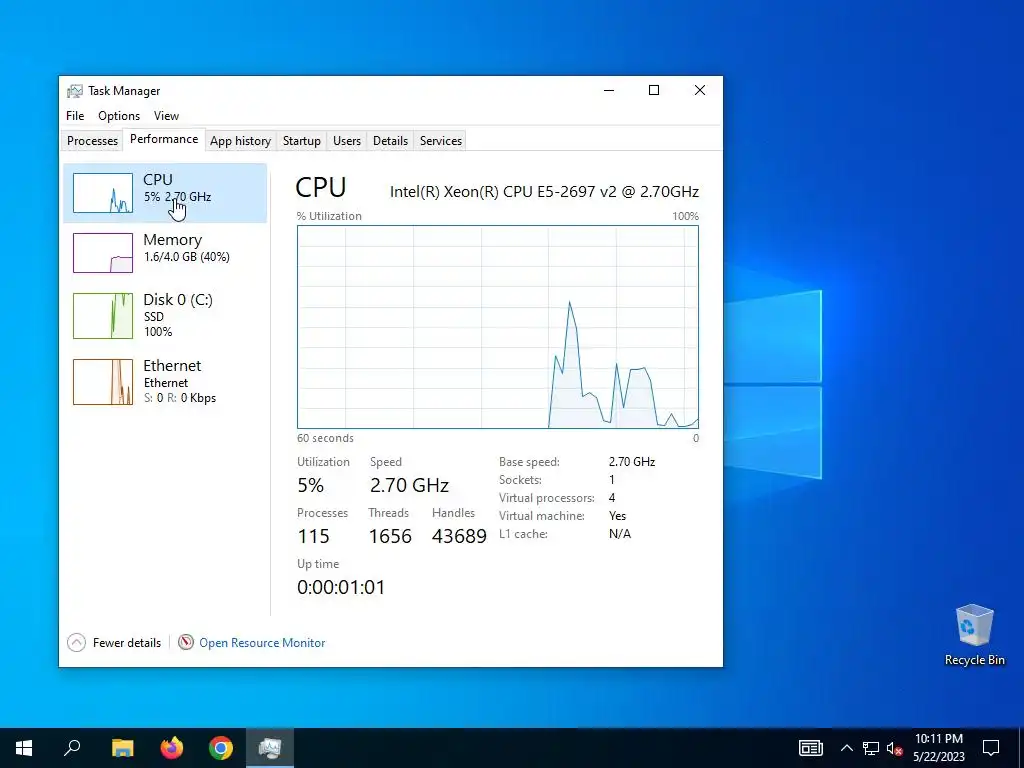Open Resource Monitor link

coord(262,643)
